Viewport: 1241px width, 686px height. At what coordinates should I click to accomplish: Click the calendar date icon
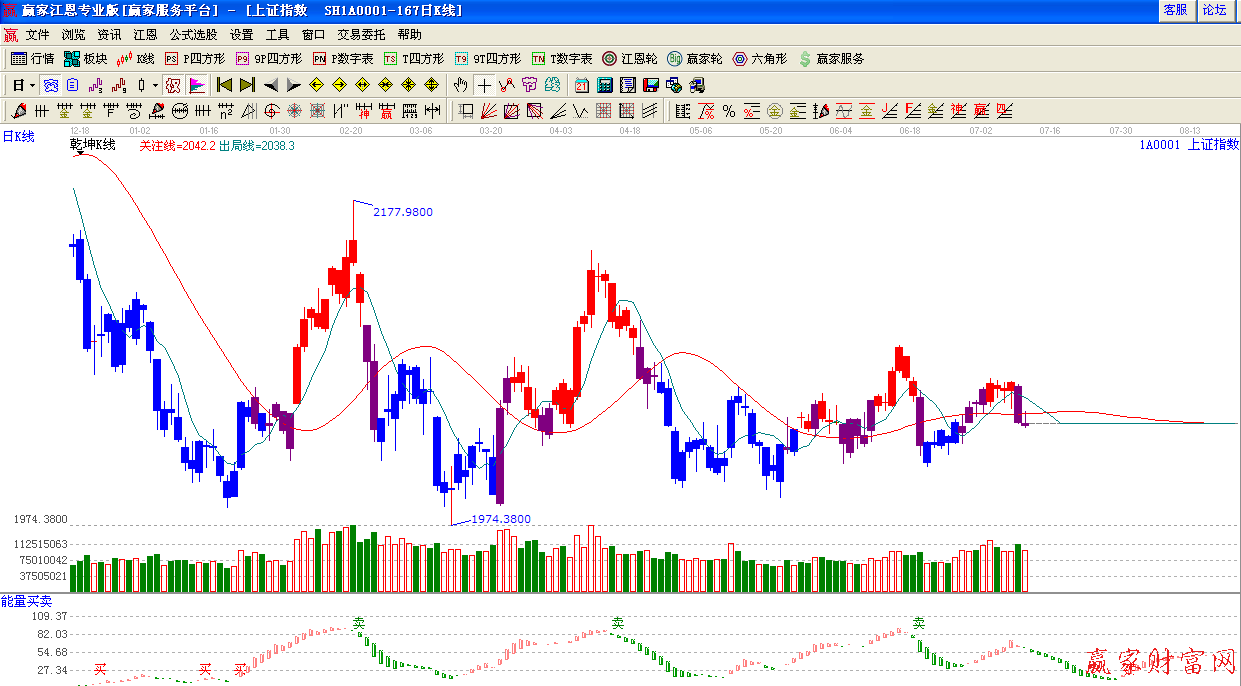[582, 85]
